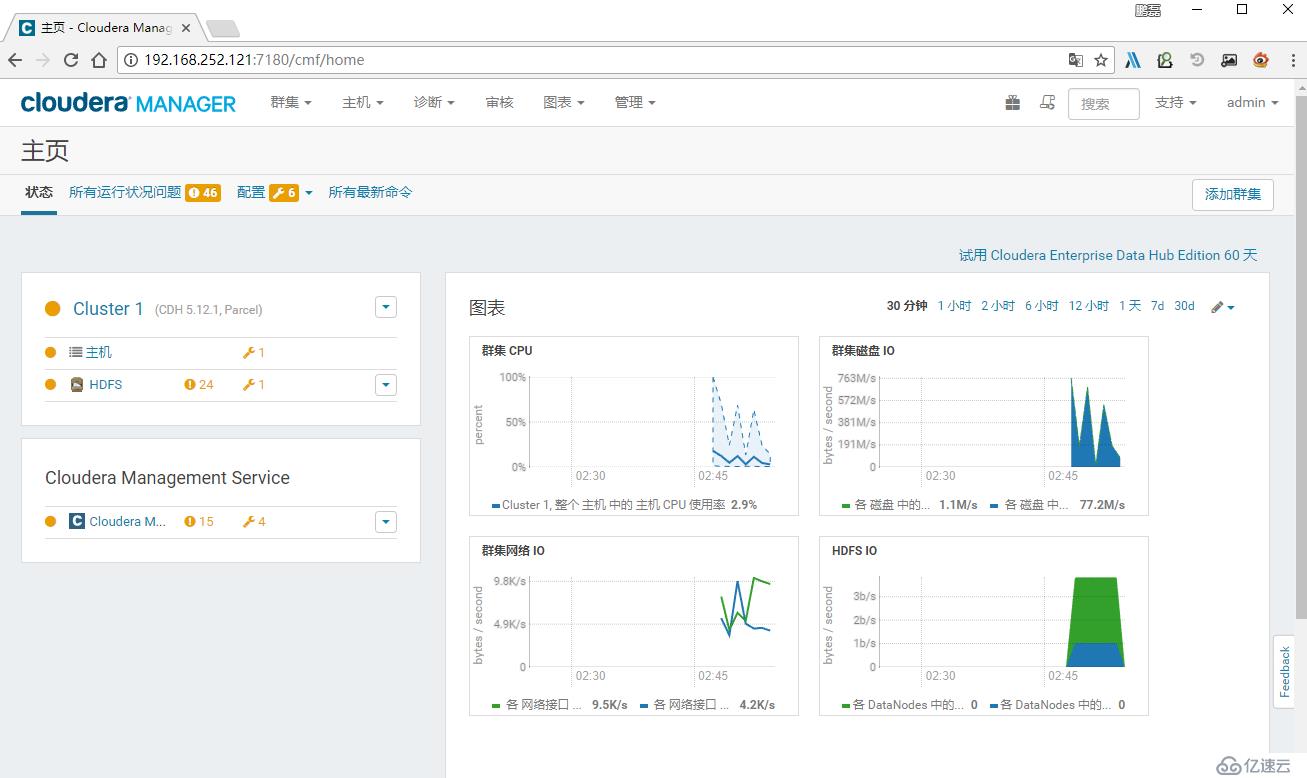Select the 6 小时 time range
The width and height of the screenshot is (1307, 778).
[x=1041, y=306]
